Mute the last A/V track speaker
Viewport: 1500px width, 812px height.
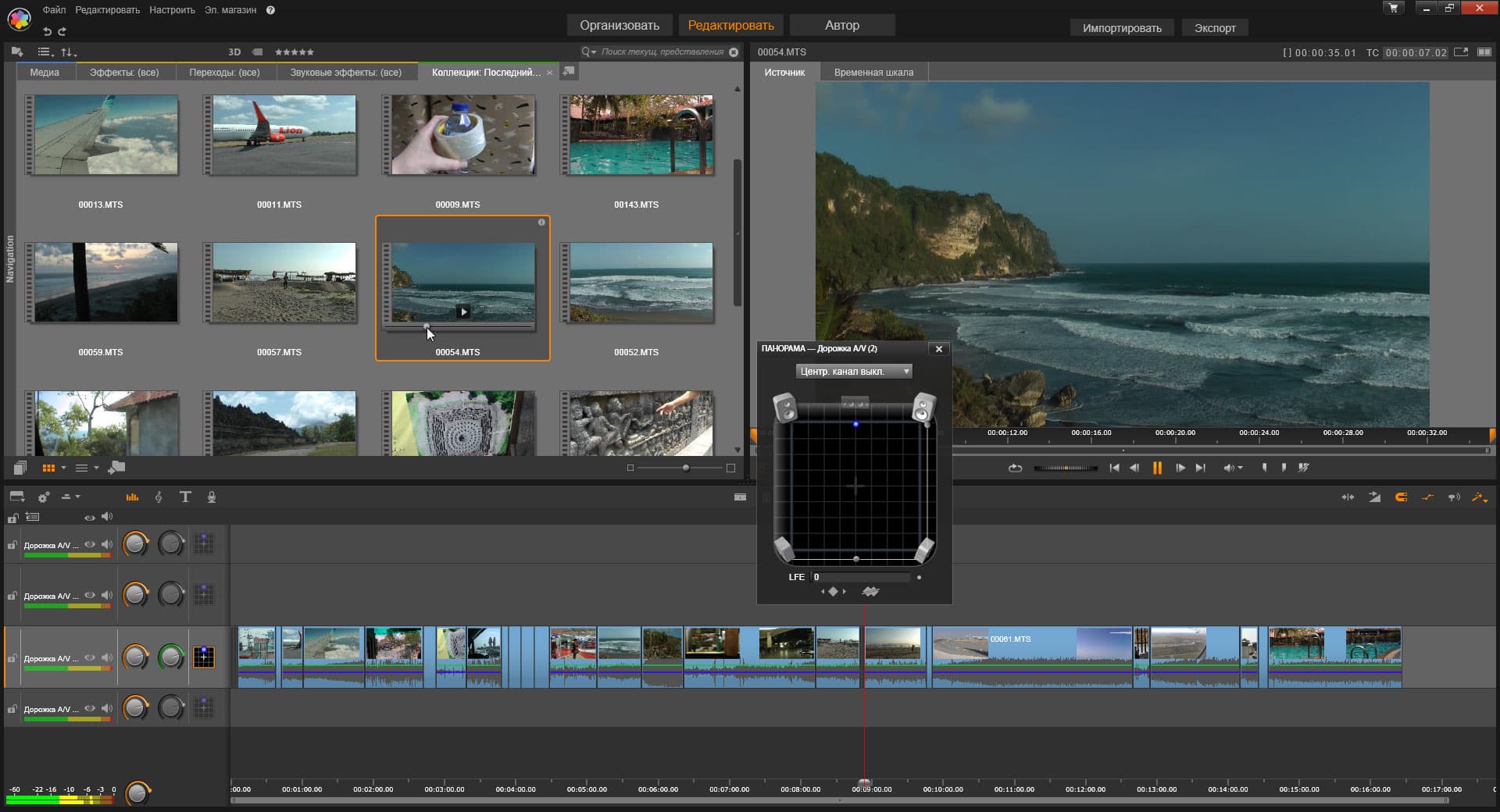pyautogui.click(x=107, y=709)
